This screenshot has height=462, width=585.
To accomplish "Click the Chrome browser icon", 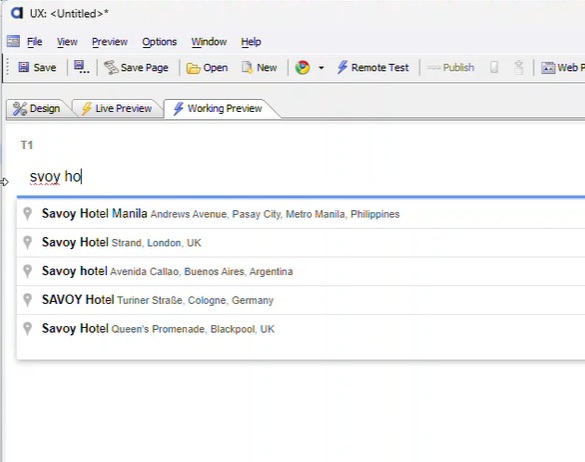I will click(302, 68).
